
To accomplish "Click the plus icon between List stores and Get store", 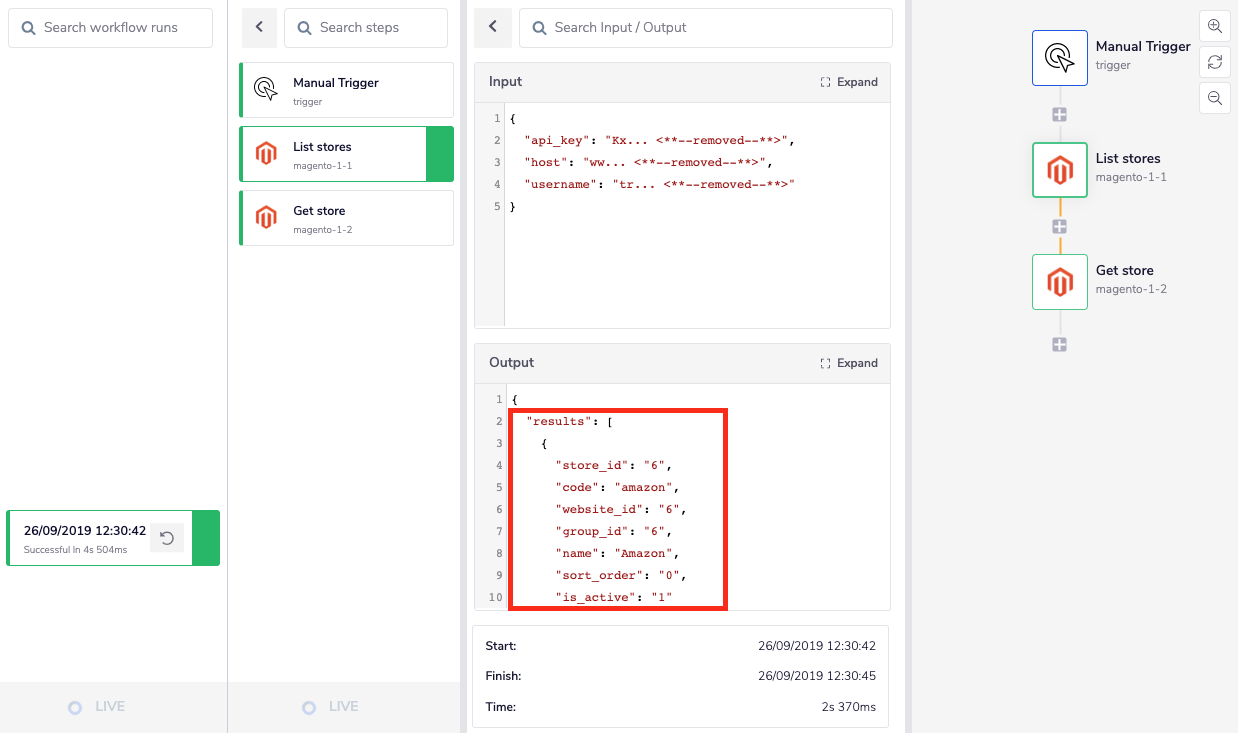I will coord(1059,225).
